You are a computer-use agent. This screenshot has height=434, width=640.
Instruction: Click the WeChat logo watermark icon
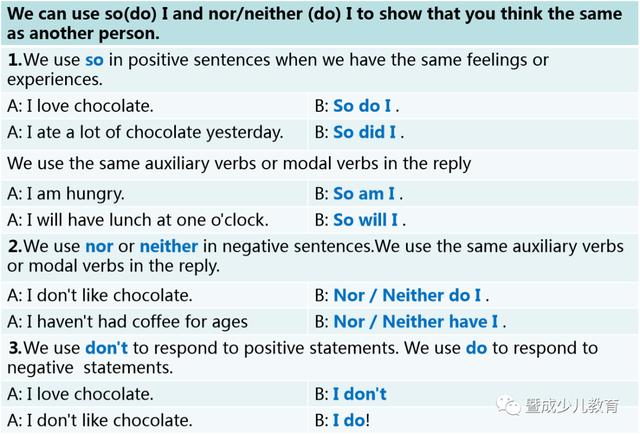(508, 405)
